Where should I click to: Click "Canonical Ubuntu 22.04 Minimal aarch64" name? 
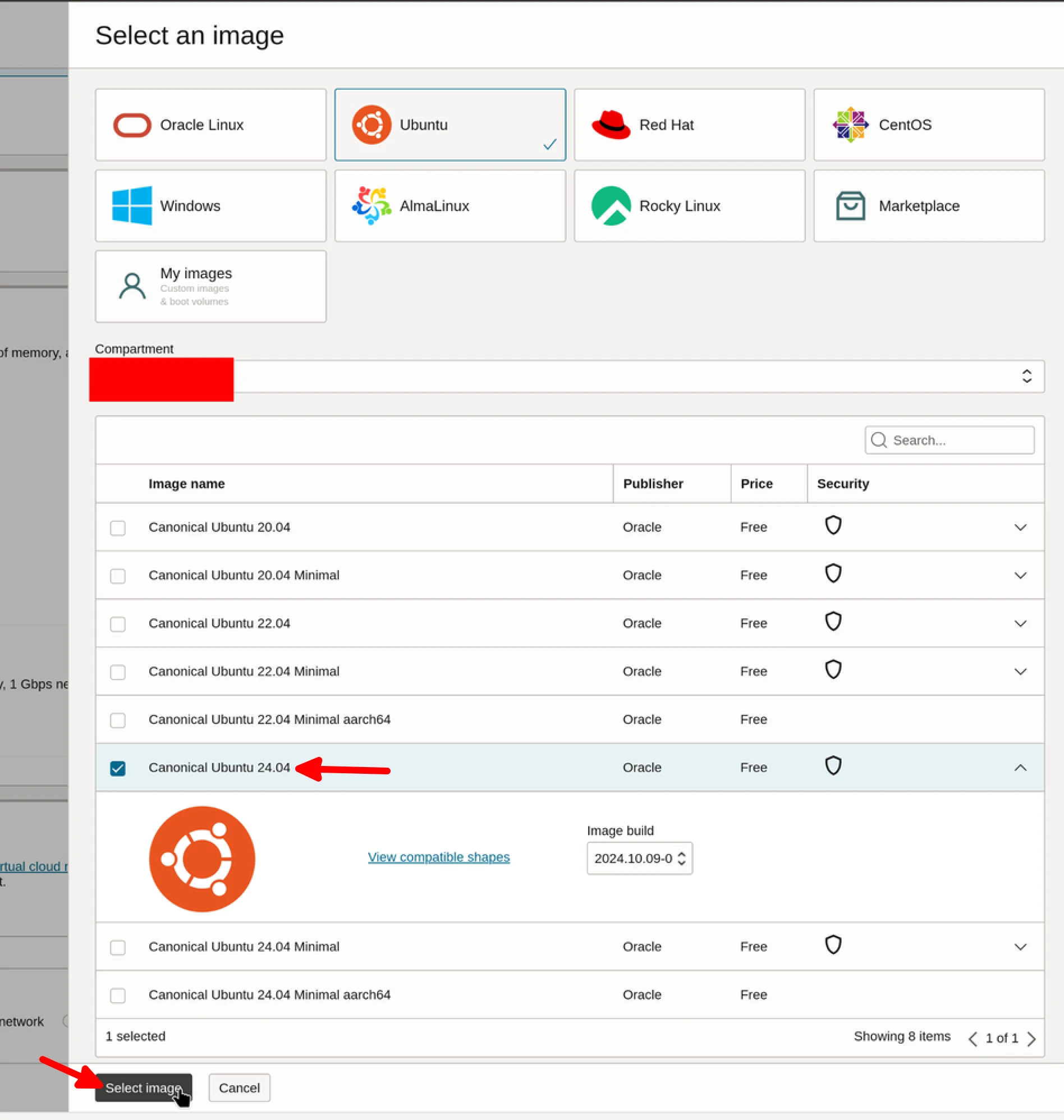(x=269, y=719)
